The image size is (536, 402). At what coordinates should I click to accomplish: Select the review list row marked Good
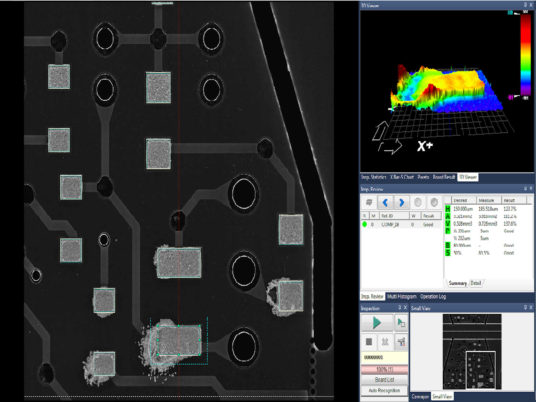tap(401, 225)
